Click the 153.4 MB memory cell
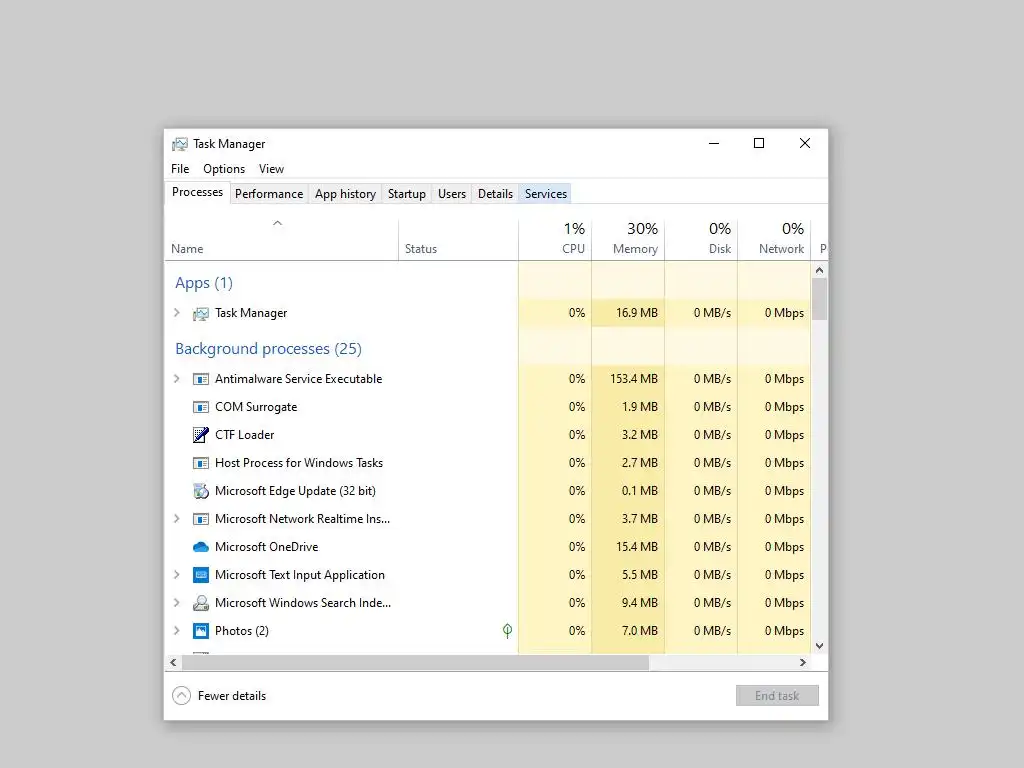1024x768 pixels. click(x=628, y=379)
